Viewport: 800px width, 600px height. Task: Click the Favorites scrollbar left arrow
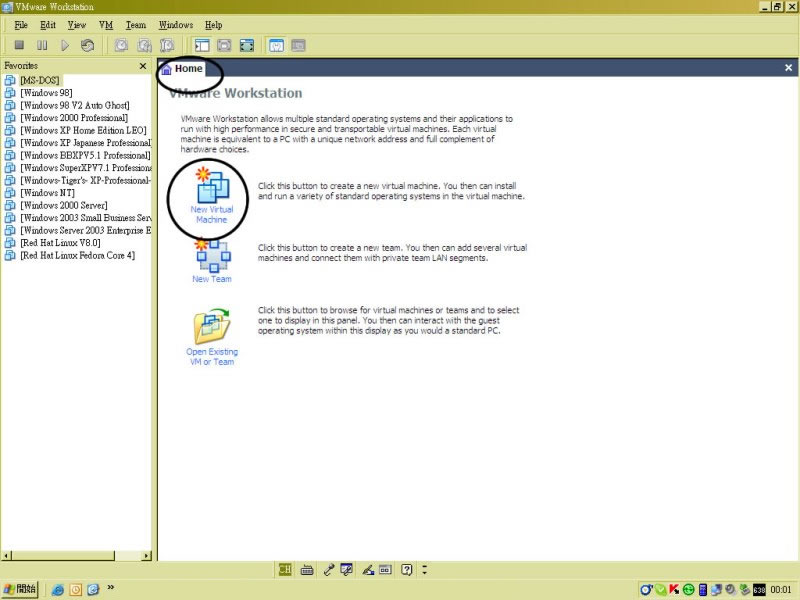(x=6, y=556)
